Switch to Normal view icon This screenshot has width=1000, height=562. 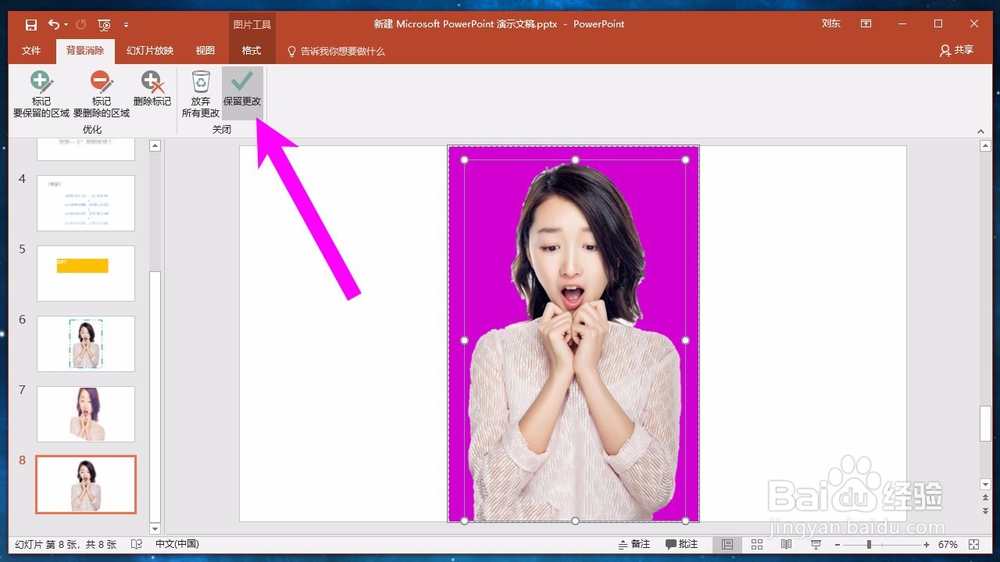point(727,544)
